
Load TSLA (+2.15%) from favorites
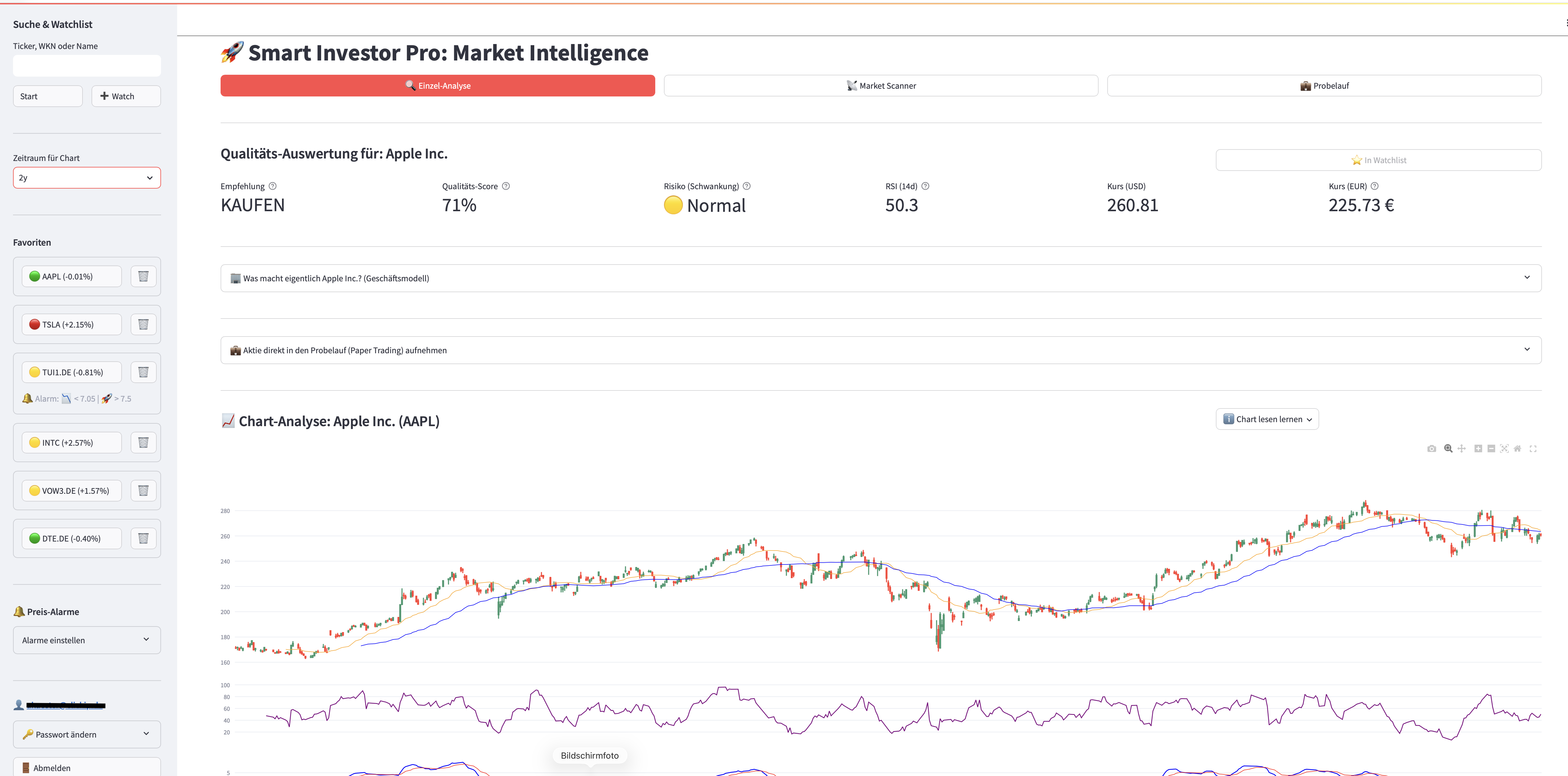click(72, 324)
